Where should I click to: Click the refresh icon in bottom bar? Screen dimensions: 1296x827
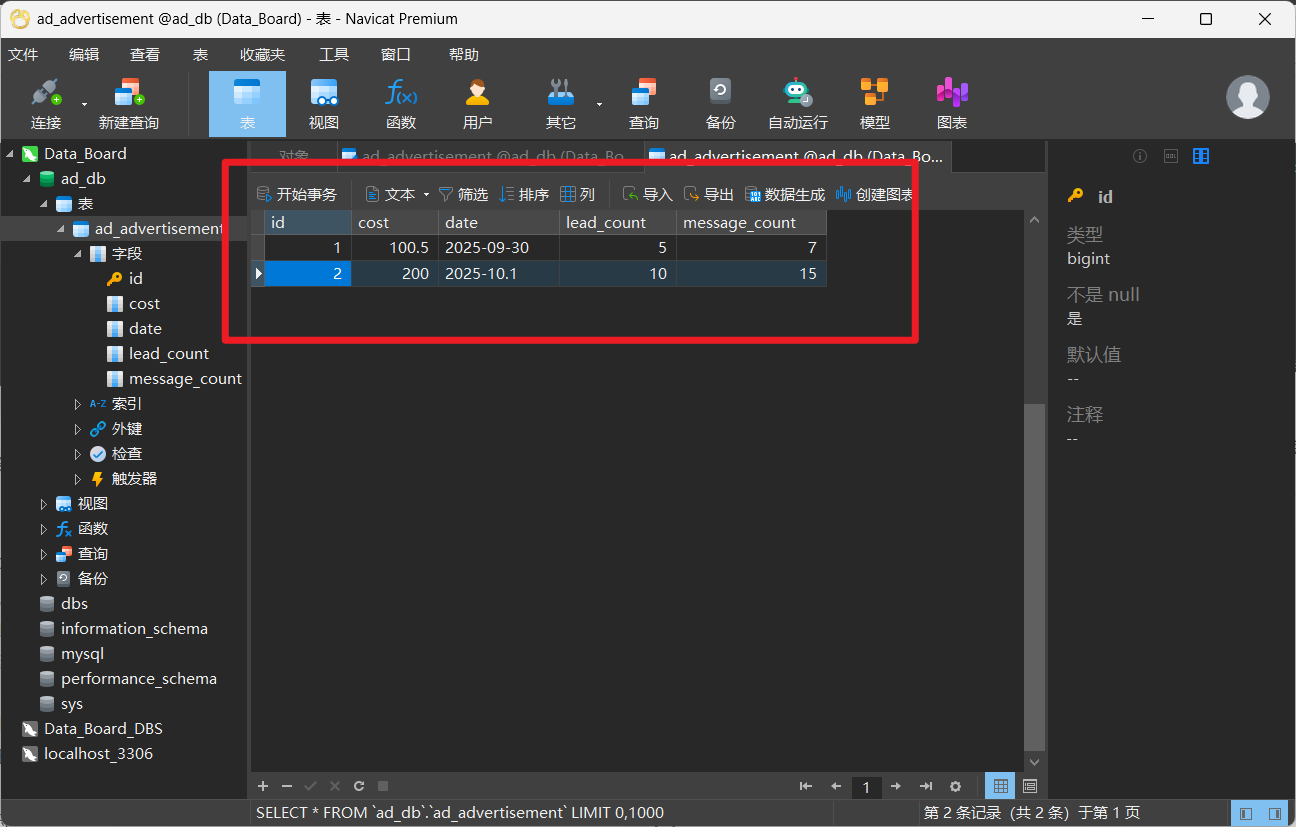(359, 786)
